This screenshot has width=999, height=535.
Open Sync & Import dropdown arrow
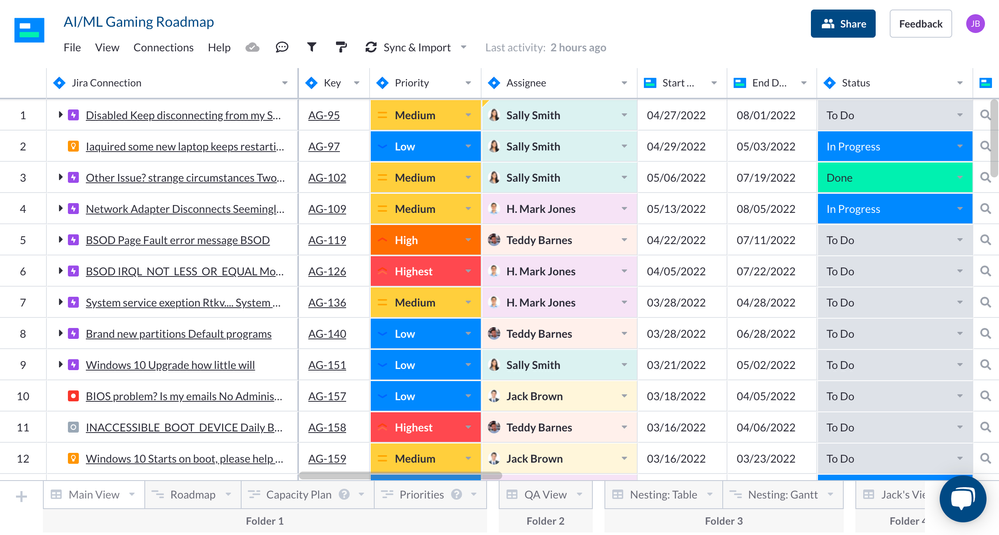(x=464, y=47)
